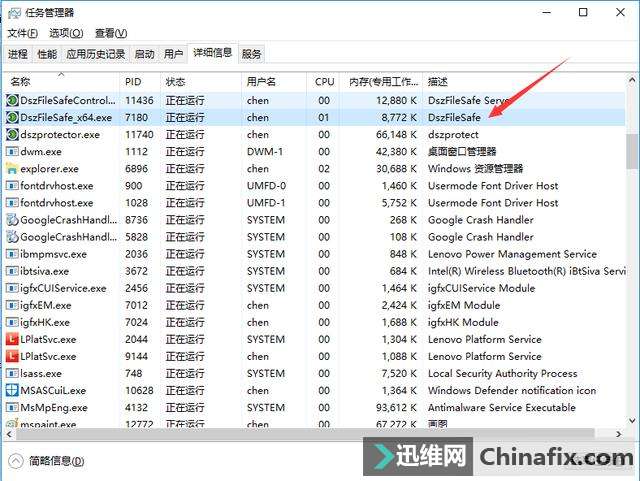Screen dimensions: 640x481
Task: Open the 查看(V) menu
Action: click(x=111, y=33)
